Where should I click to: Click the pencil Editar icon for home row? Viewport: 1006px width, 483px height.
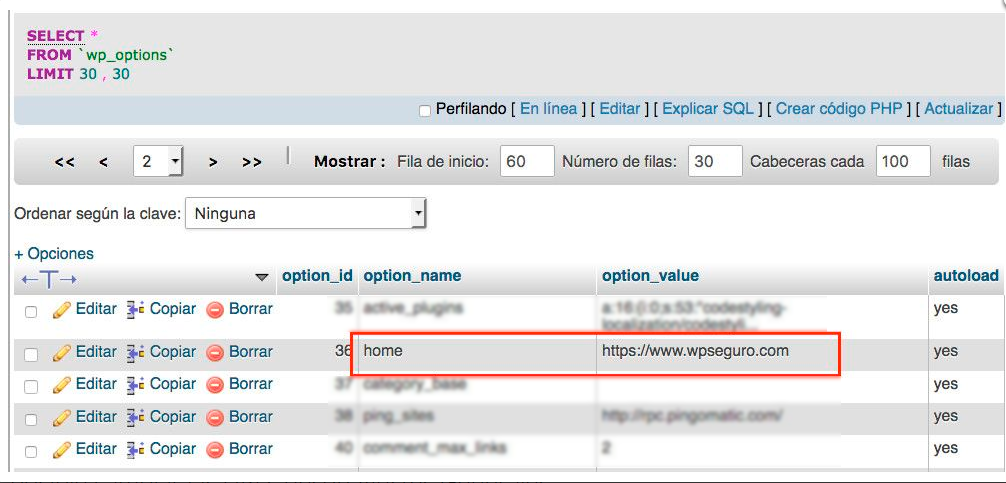pos(62,352)
